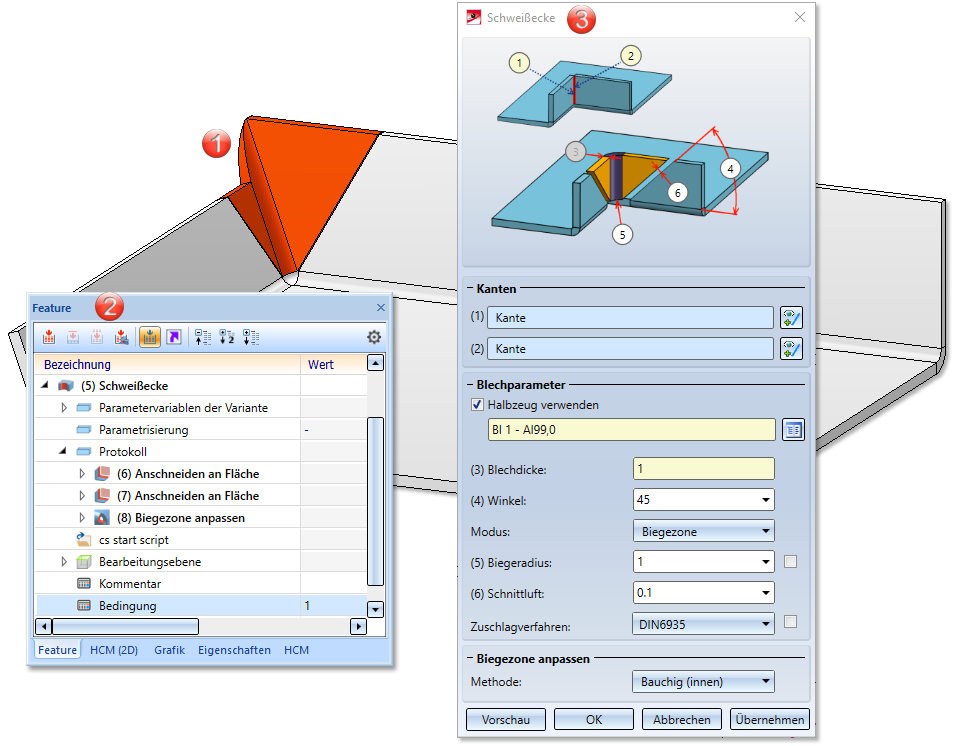This screenshot has height=746, width=970.
Task: Click the Bedingung row icon
Action: pyautogui.click(x=84, y=606)
